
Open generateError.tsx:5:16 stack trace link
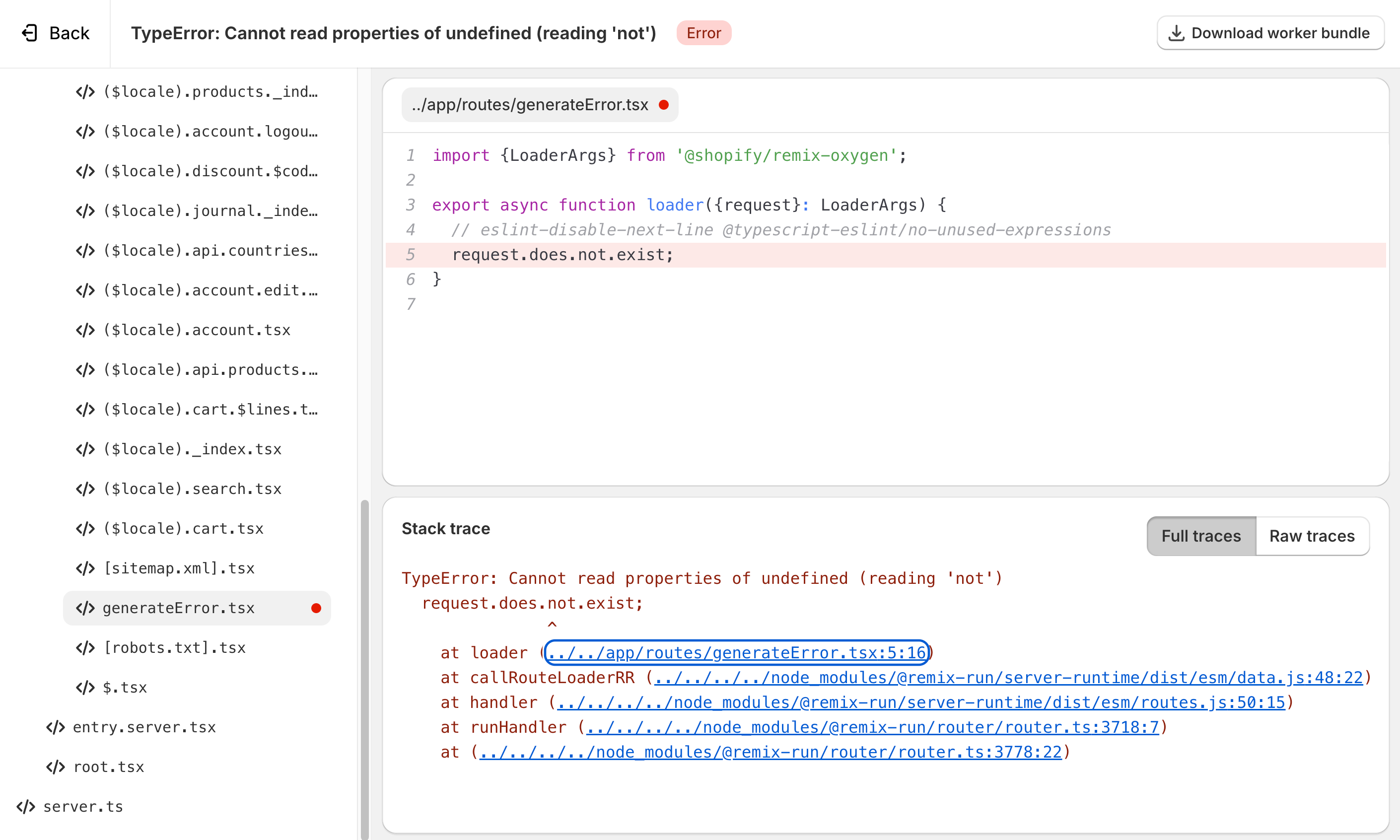click(737, 653)
